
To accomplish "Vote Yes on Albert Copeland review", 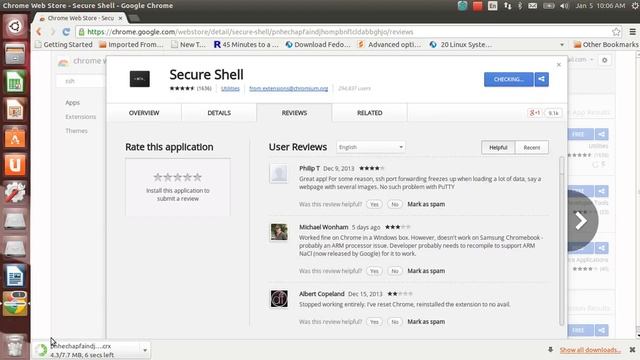I will tap(374, 322).
